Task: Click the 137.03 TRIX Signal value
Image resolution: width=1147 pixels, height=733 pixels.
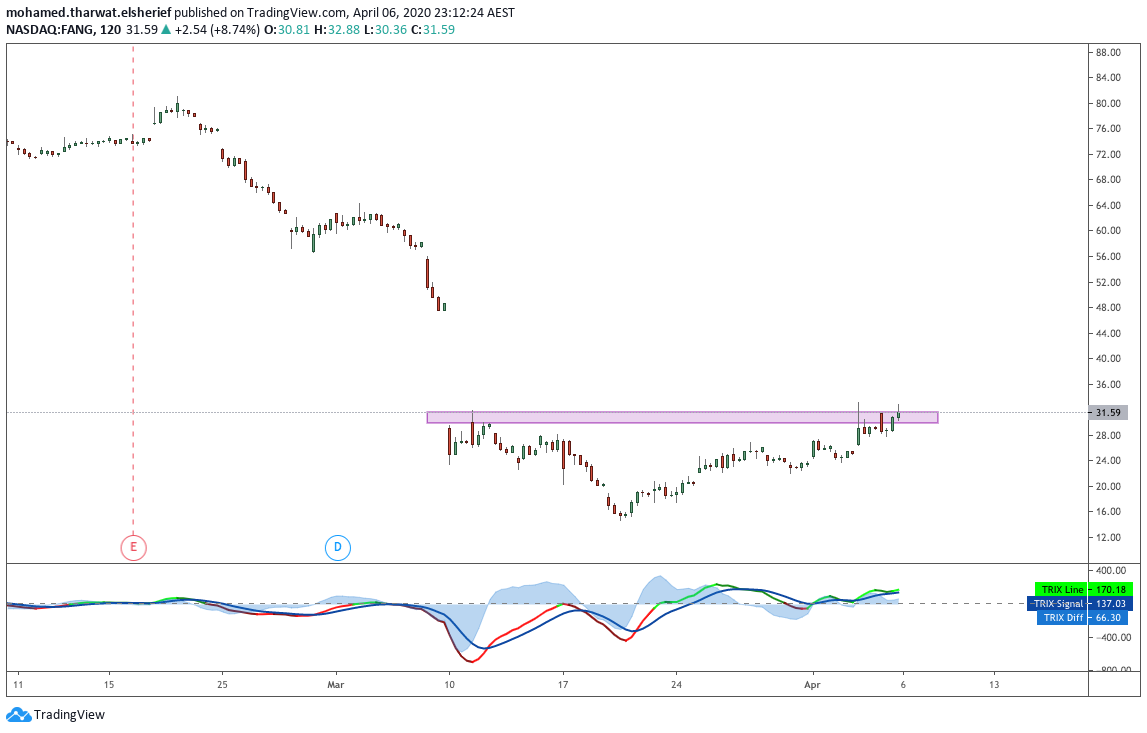Action: tap(1110, 604)
